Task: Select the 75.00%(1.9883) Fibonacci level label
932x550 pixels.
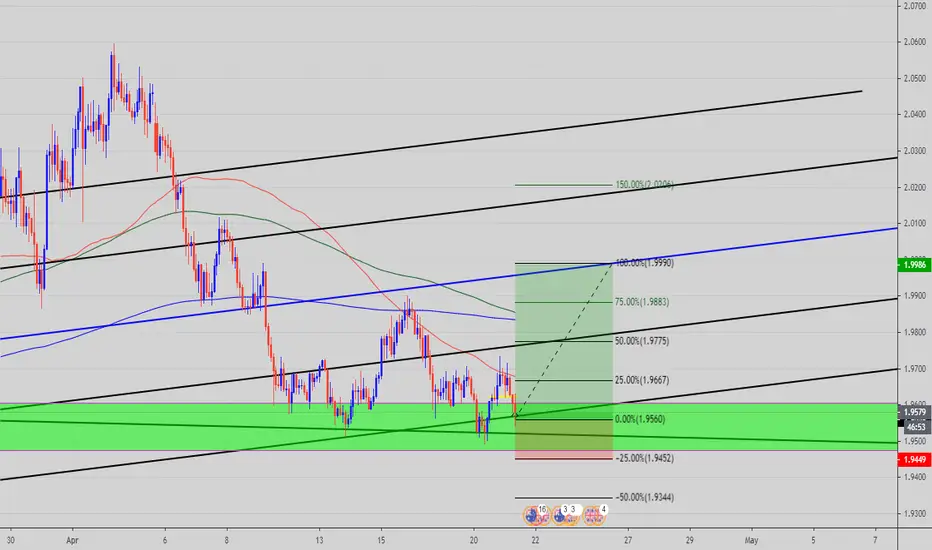Action: click(x=642, y=302)
